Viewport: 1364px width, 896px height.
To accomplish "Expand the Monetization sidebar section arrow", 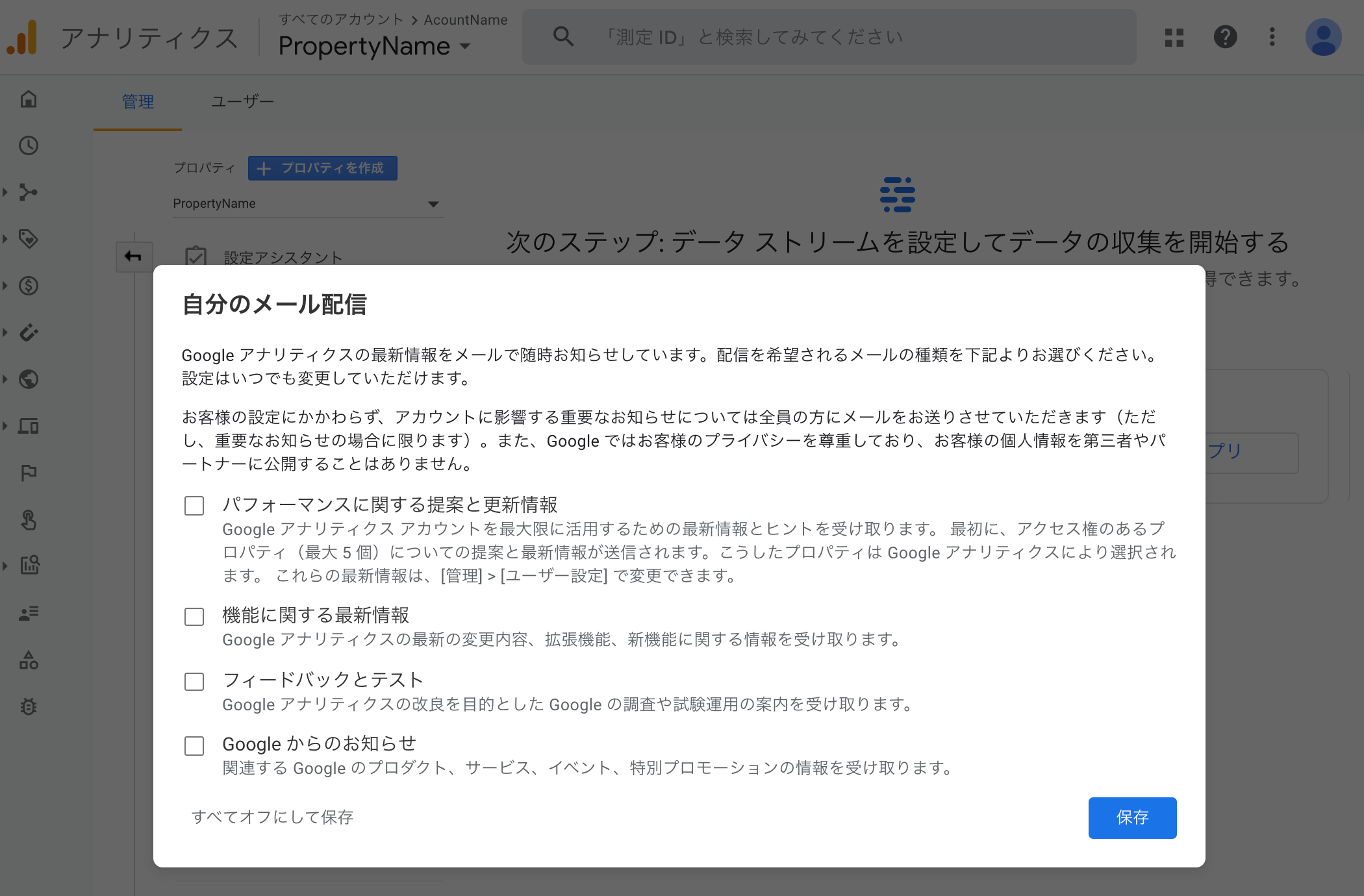I will click(x=5, y=286).
